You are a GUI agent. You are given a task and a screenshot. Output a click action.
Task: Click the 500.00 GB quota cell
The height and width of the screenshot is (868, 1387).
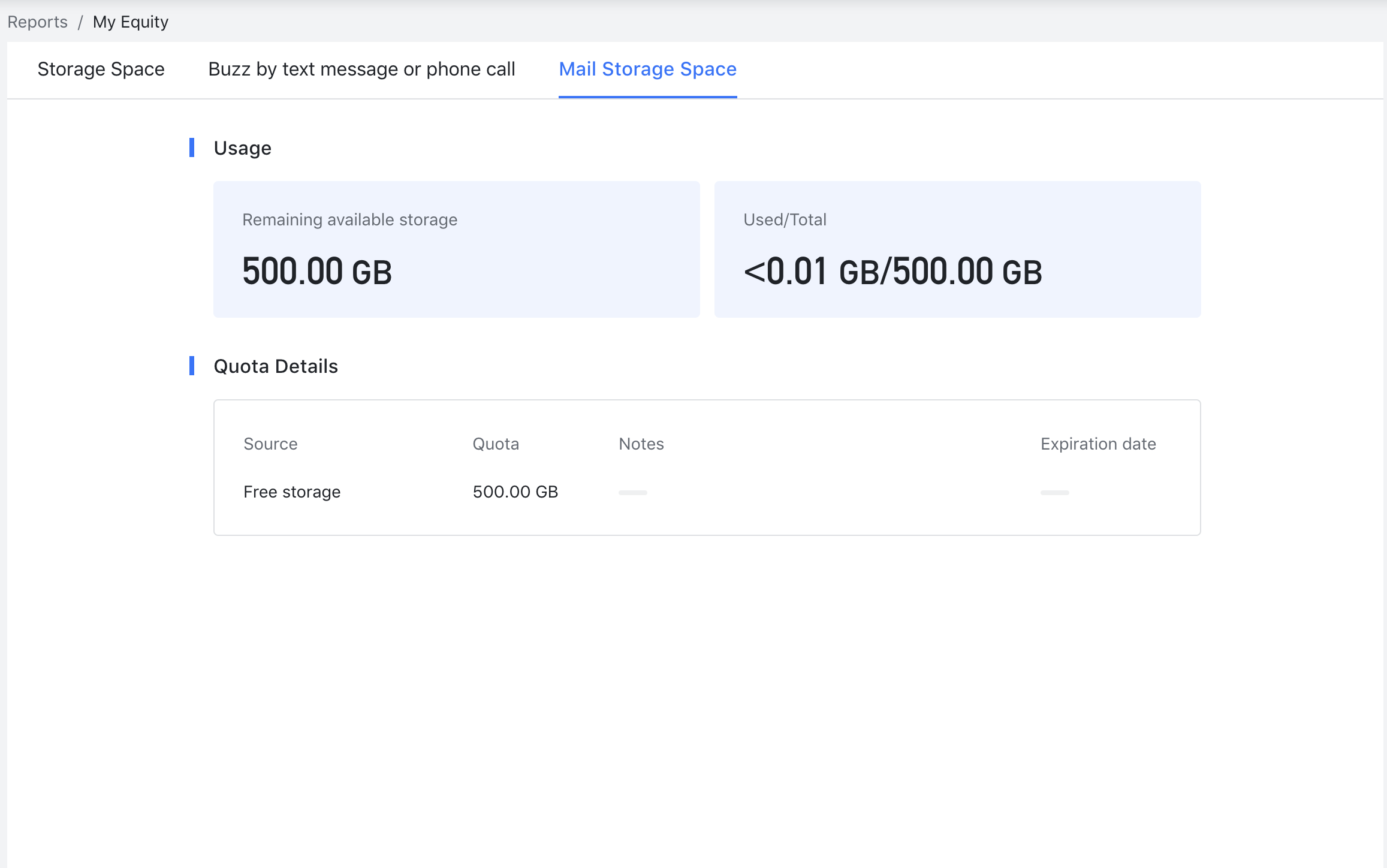(515, 492)
